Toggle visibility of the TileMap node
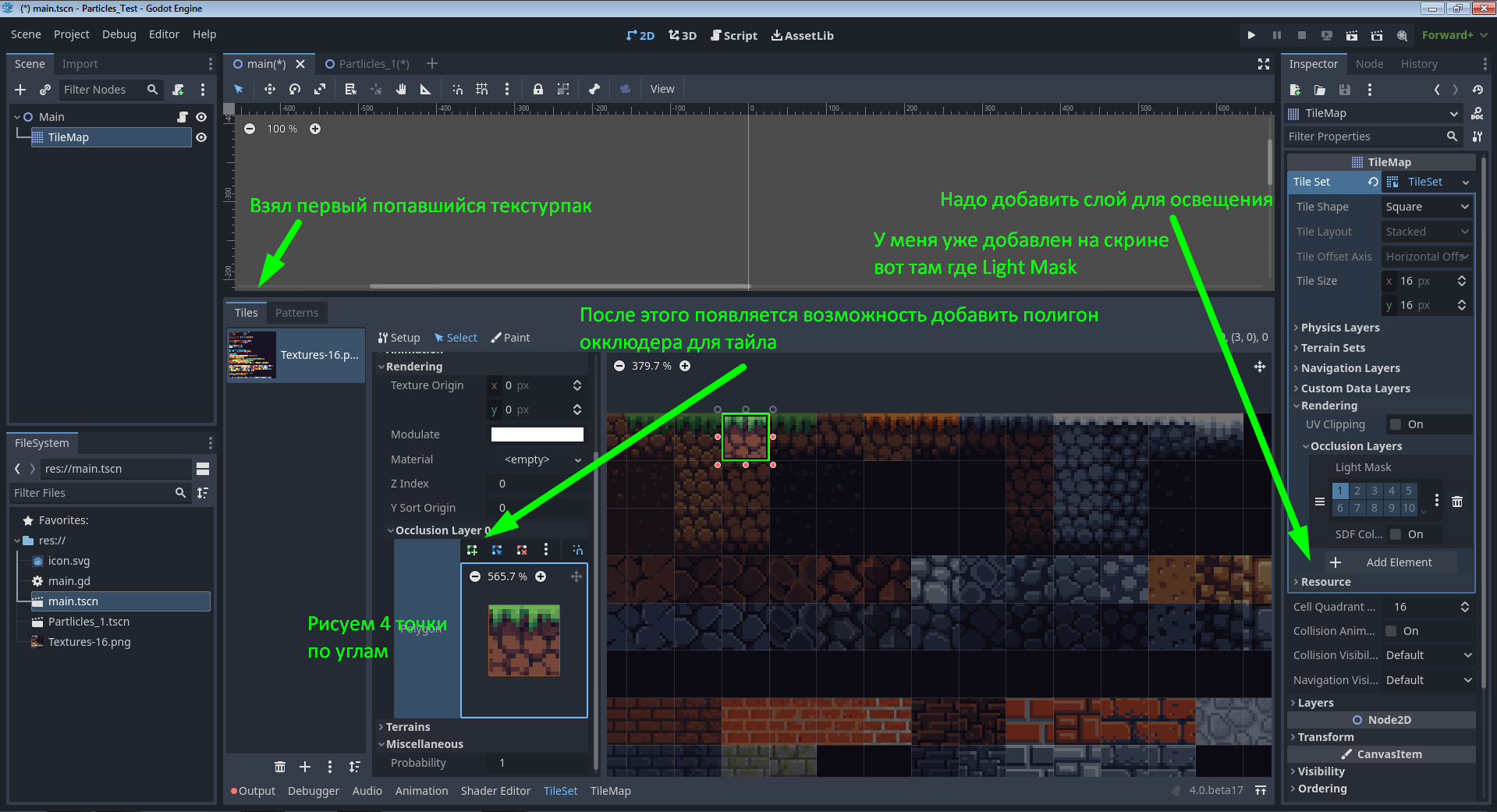1497x812 pixels. (x=201, y=137)
